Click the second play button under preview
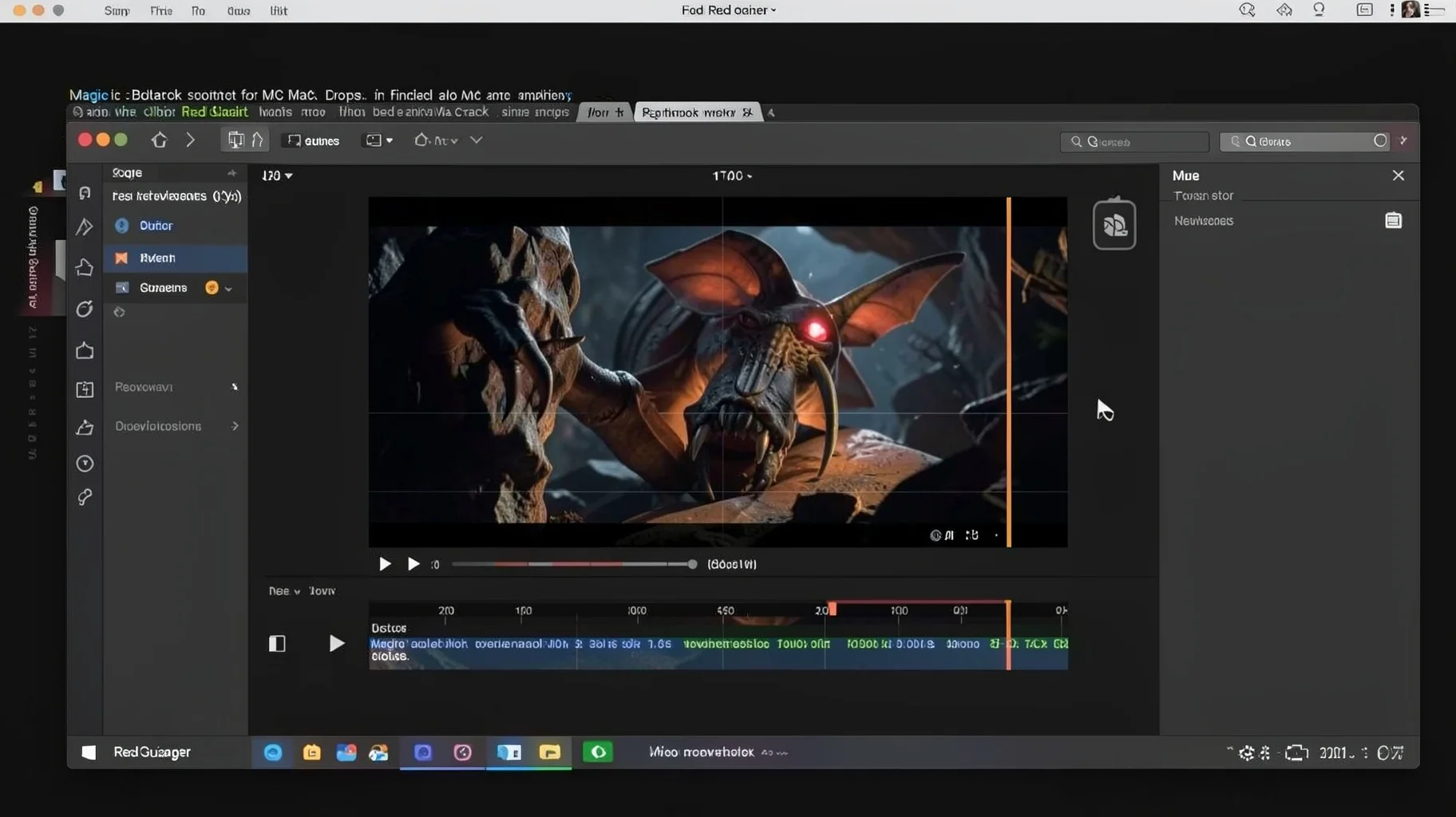This screenshot has height=817, width=1456. click(x=413, y=564)
